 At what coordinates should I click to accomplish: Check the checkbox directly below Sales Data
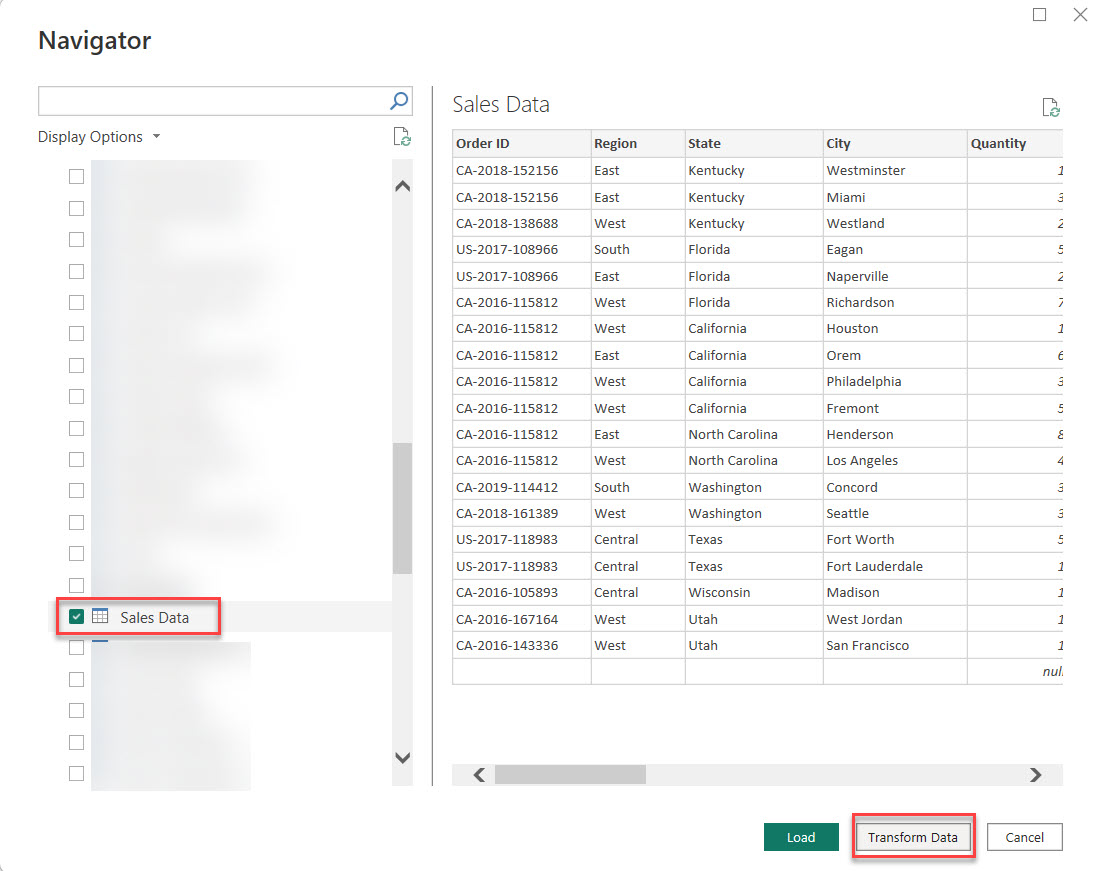(76, 647)
